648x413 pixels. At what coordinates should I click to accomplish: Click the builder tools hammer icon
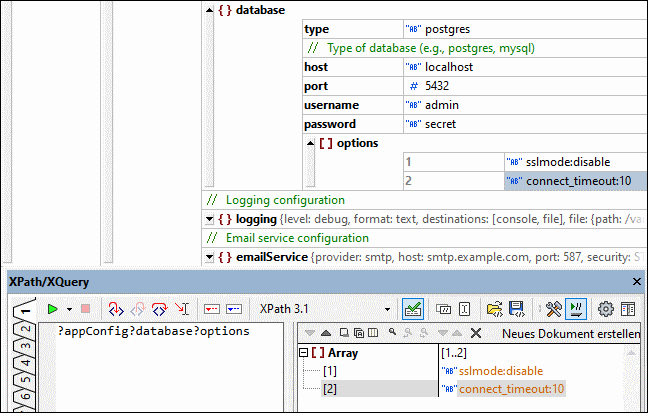pos(552,309)
